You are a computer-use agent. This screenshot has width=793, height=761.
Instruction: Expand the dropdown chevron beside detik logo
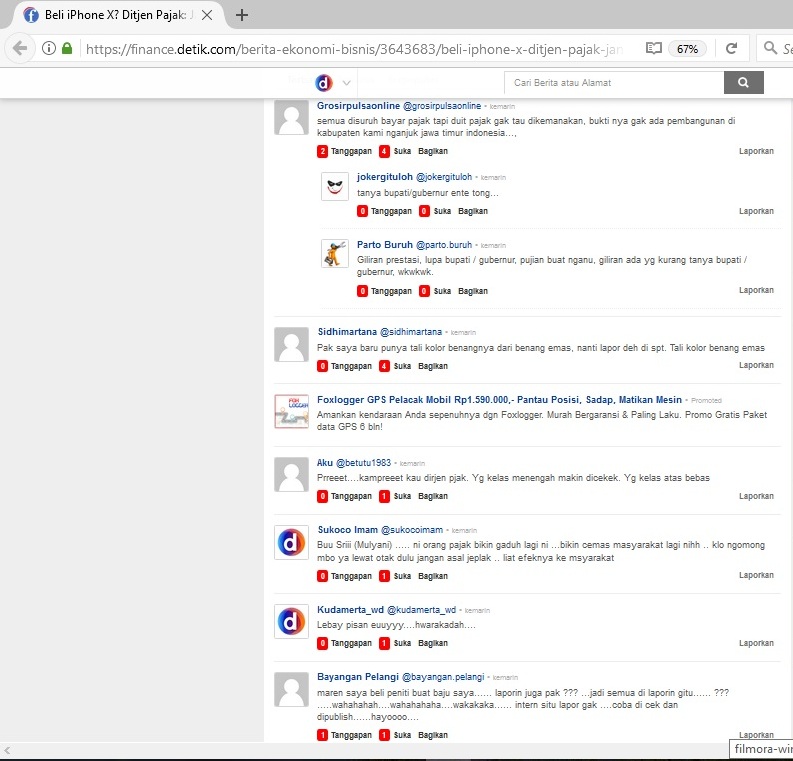pyautogui.click(x=346, y=83)
